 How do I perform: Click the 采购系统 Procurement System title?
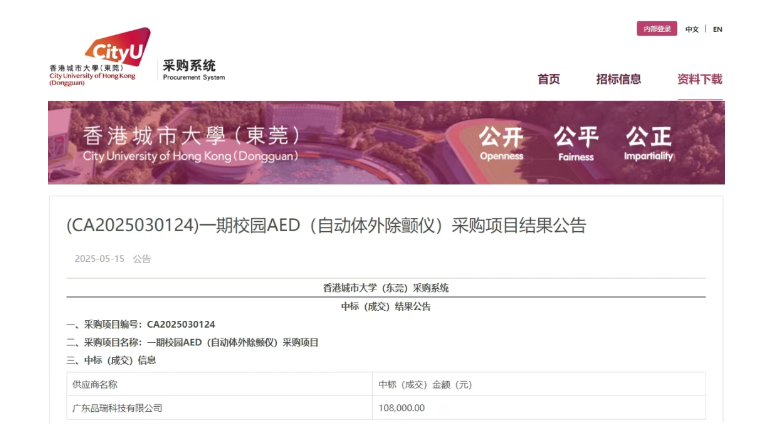pos(193,69)
